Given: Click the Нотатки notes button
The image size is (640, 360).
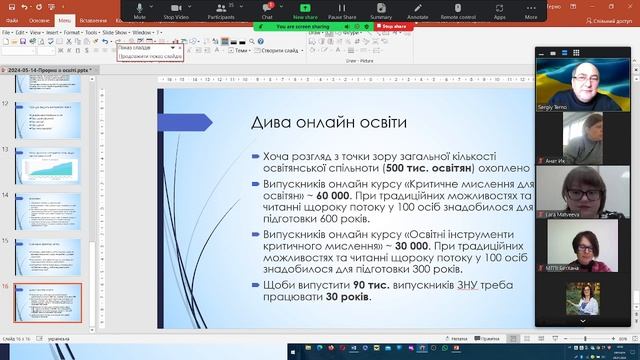Looking at the screenshot, I should coord(456,339).
